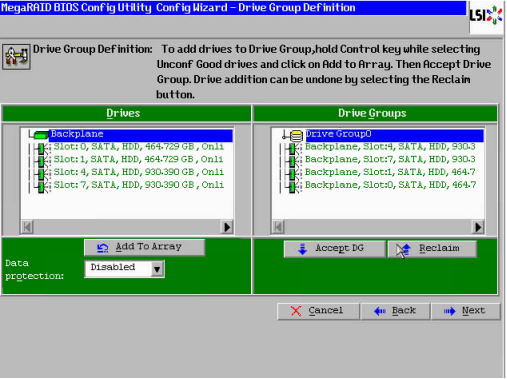507x379 pixels.
Task: Select Slot: 0 SATA HDD 464.729 GB drive
Action: point(139,147)
